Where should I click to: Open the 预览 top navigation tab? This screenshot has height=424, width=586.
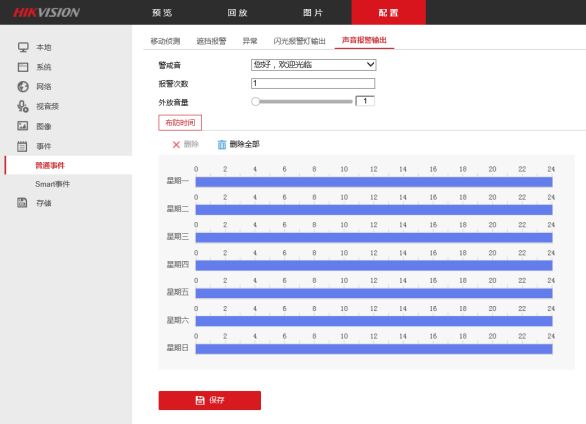click(x=162, y=13)
